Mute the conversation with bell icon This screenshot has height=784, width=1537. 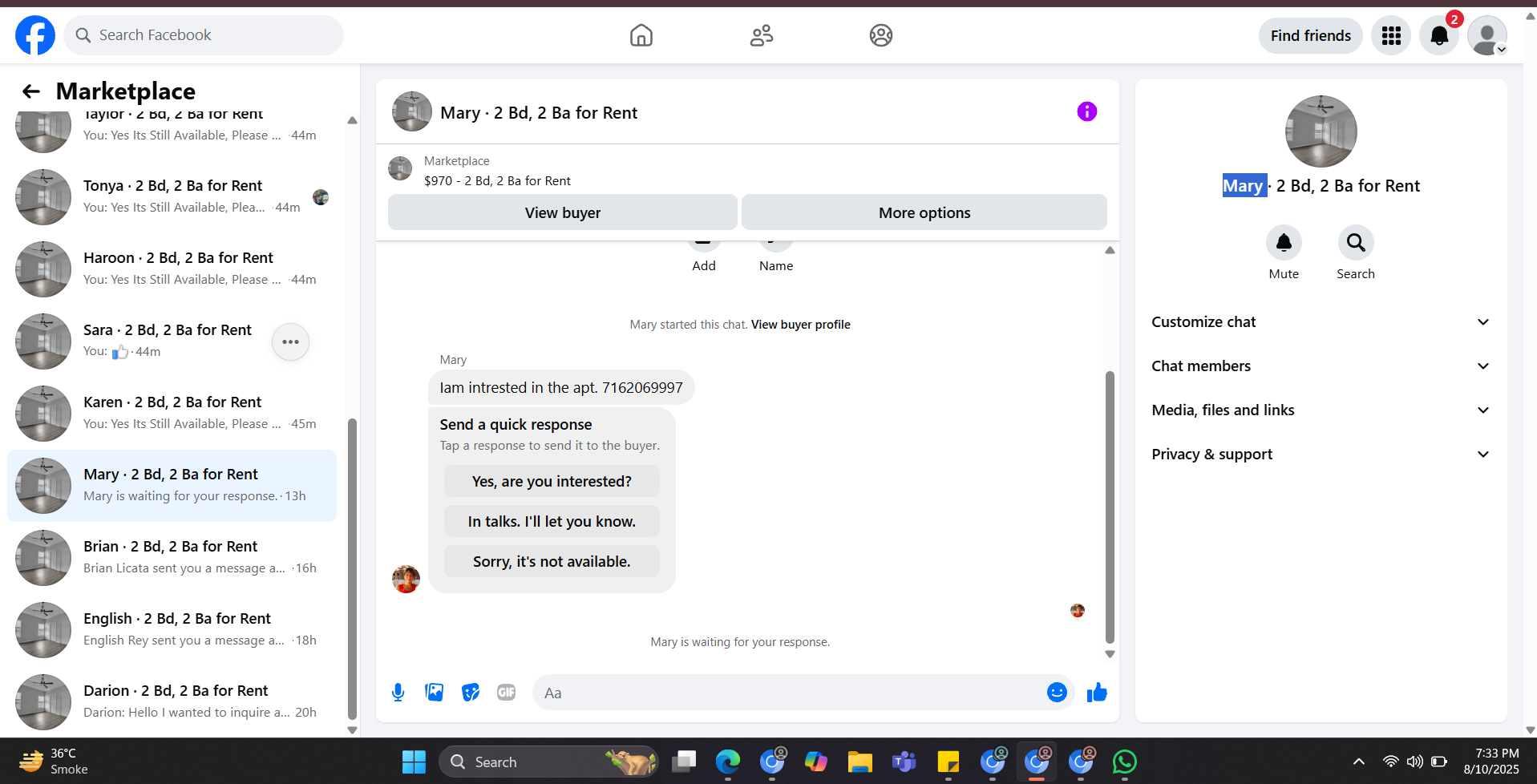[x=1284, y=242]
